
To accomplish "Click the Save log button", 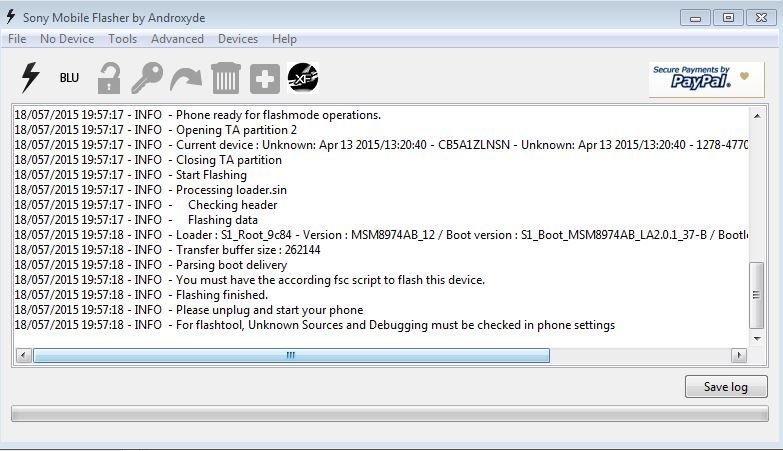I will 726,387.
